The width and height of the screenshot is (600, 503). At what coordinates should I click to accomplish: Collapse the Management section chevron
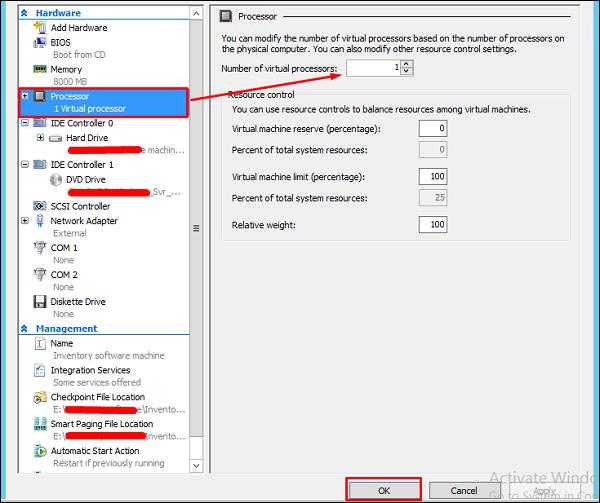click(24, 329)
